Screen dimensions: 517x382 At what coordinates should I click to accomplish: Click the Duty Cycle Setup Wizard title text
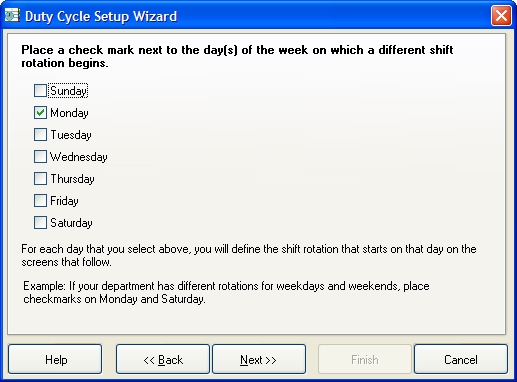pos(101,16)
